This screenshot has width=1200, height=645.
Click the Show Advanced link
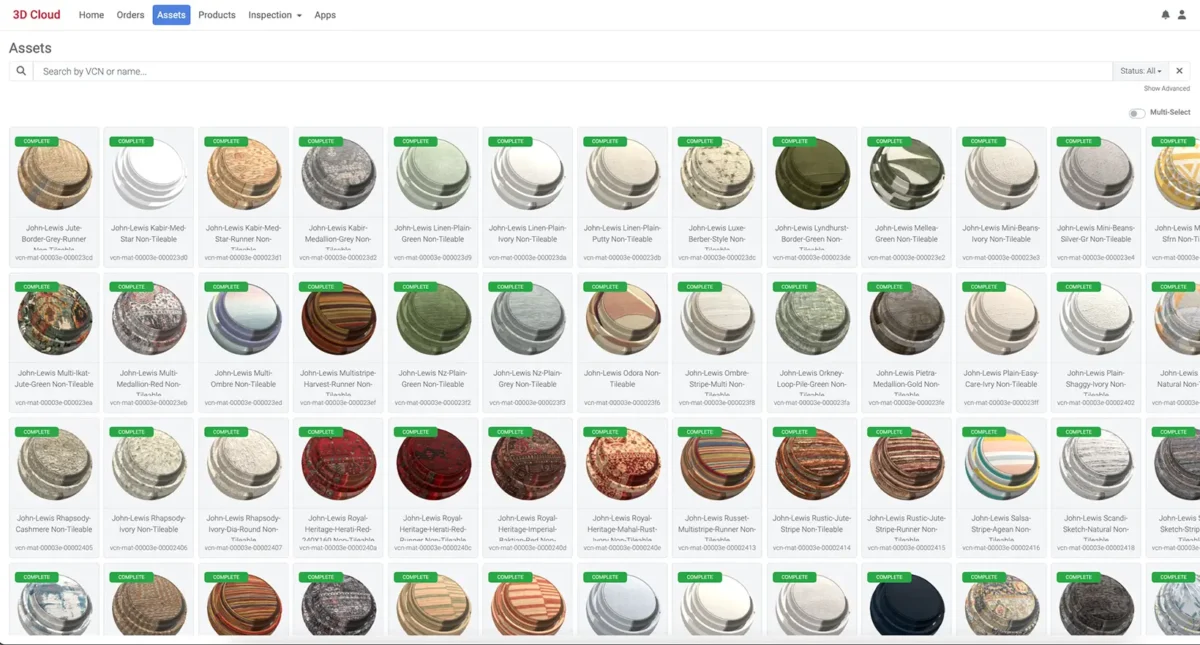(x=1164, y=88)
